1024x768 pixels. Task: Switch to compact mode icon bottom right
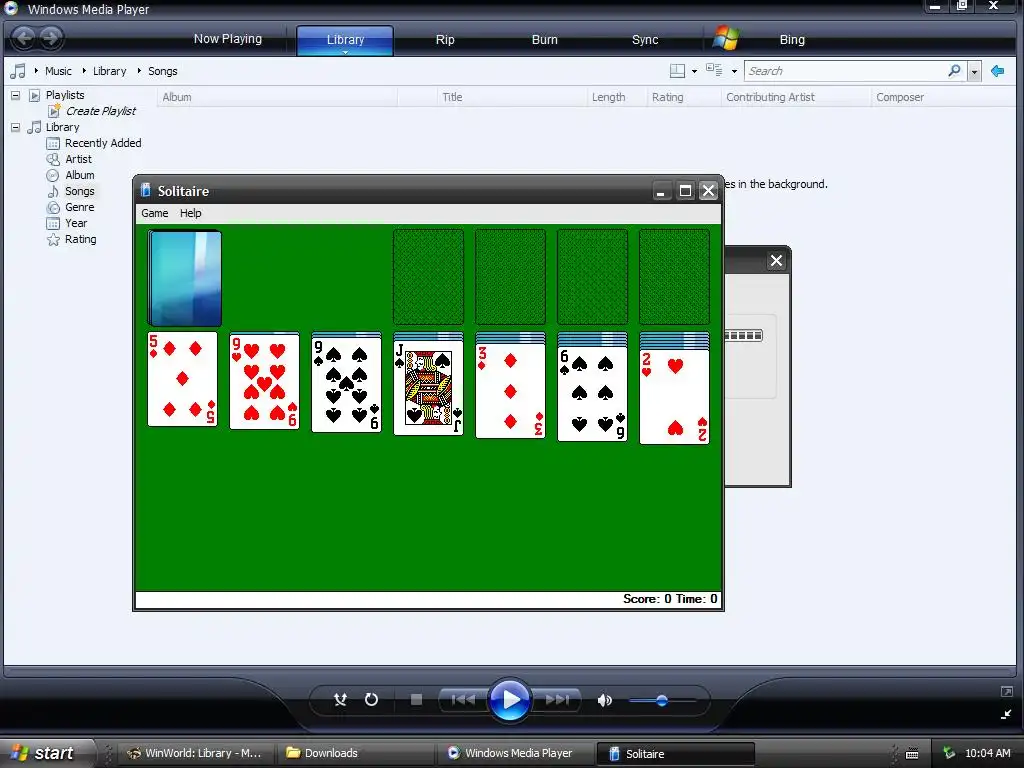(1006, 714)
